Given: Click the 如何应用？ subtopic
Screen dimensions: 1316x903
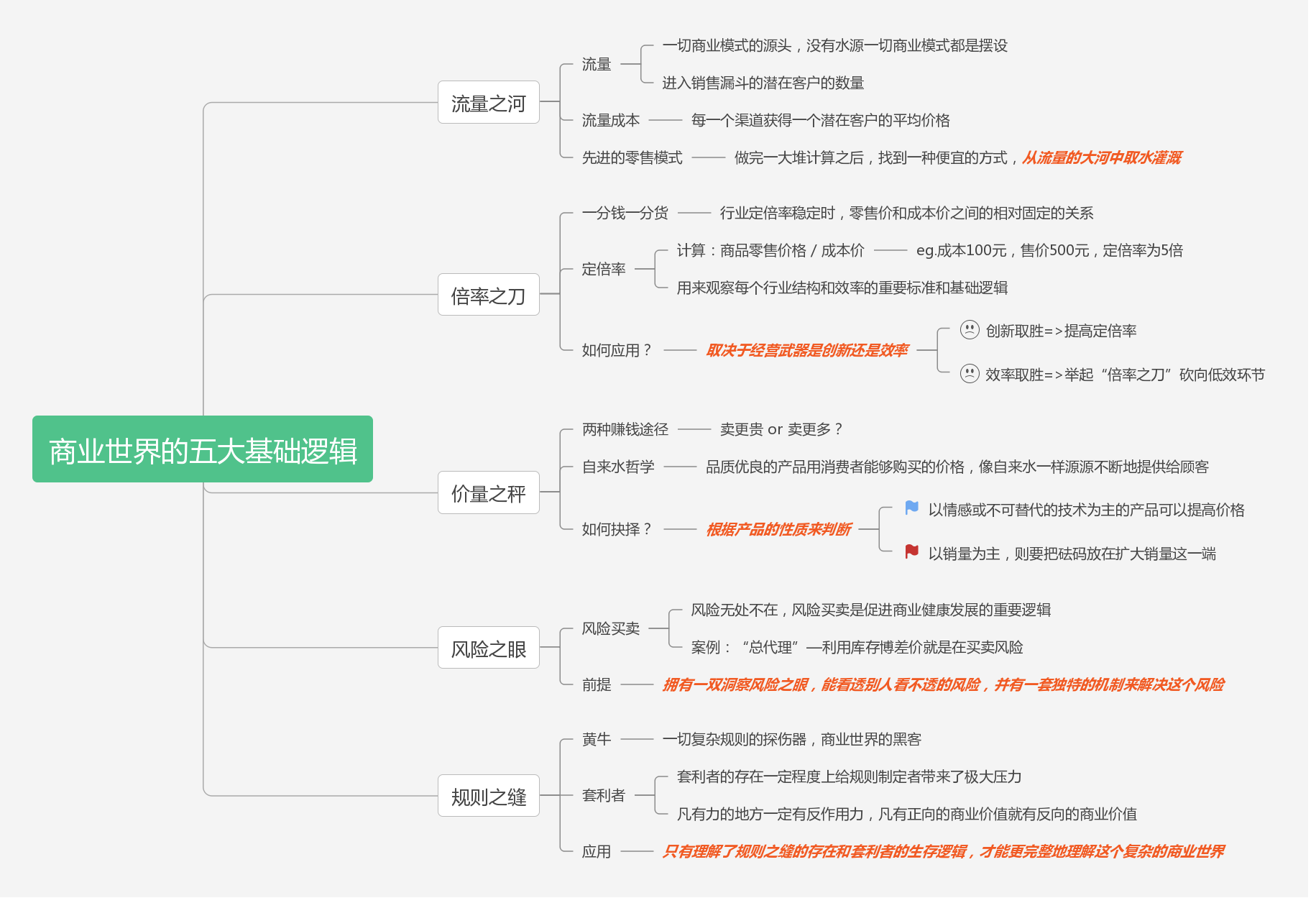Looking at the screenshot, I should click(617, 350).
